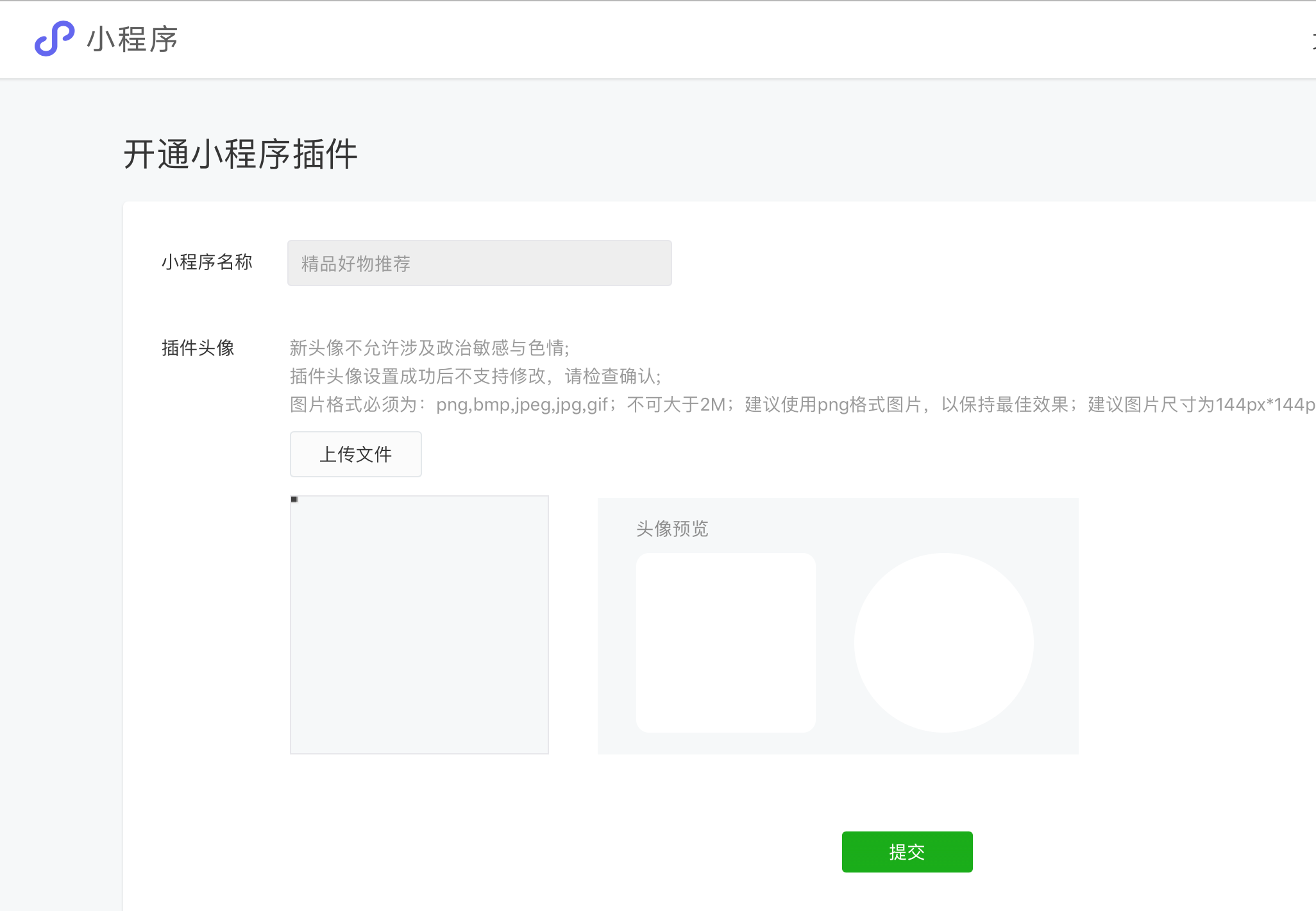
Task: Submit the form with 提交 button
Action: click(907, 852)
